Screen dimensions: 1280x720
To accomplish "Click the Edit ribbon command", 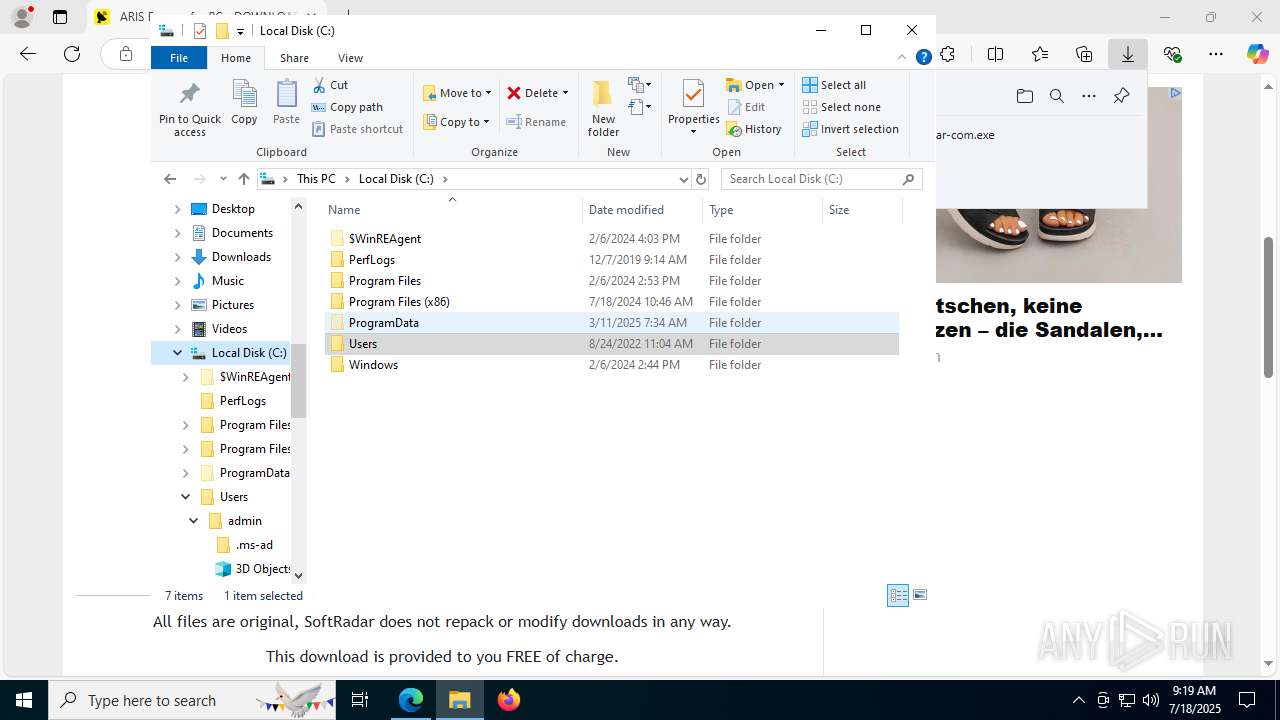I will [746, 107].
